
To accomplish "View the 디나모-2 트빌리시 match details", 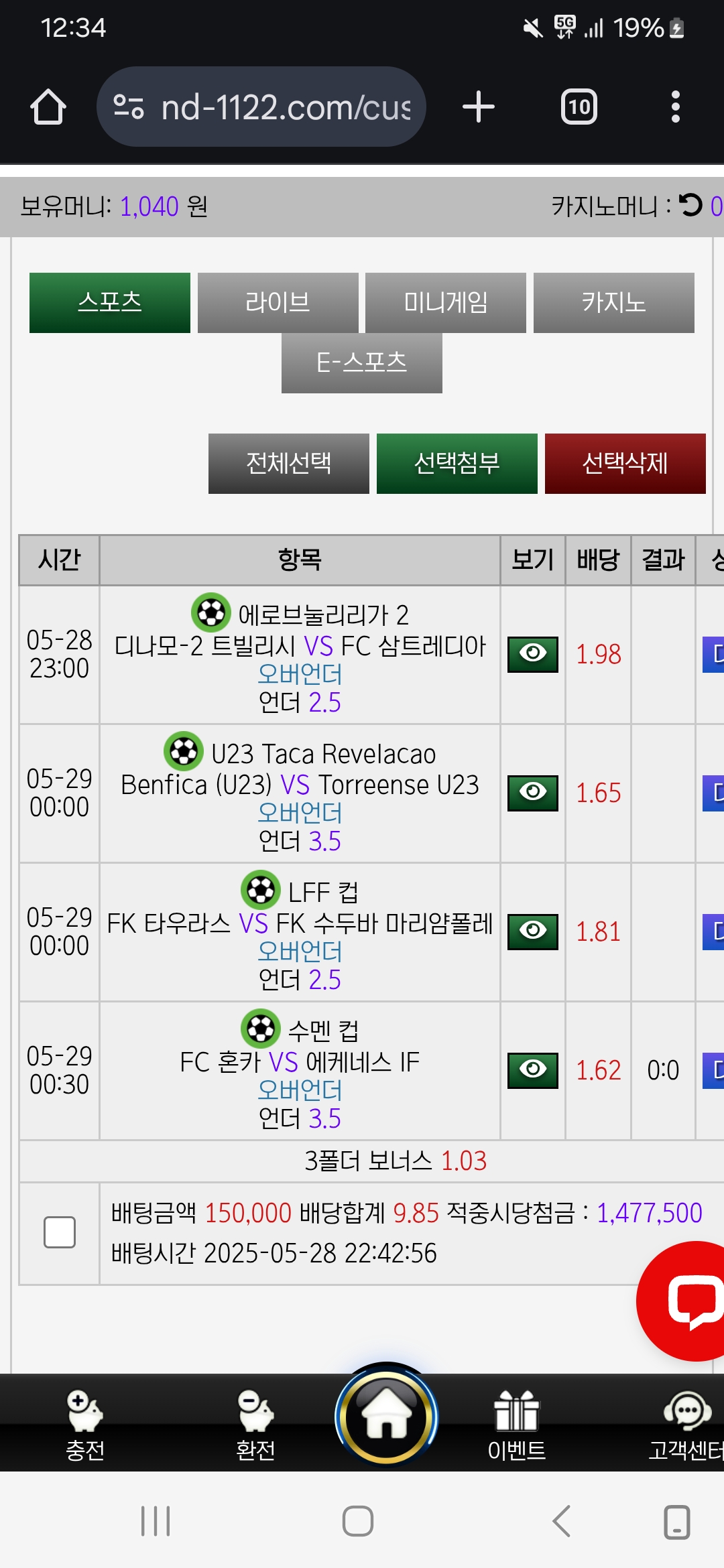I will click(x=533, y=654).
